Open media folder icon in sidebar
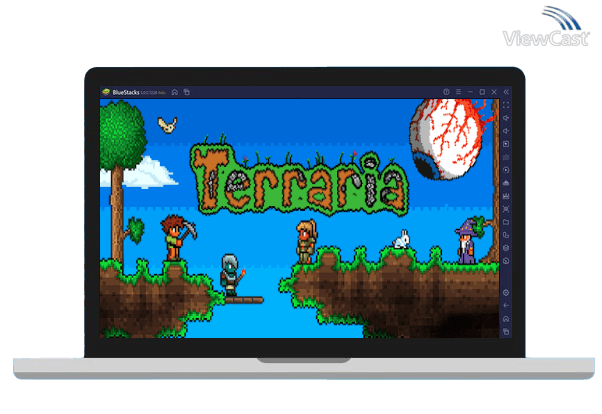602x414 pixels. (506, 222)
